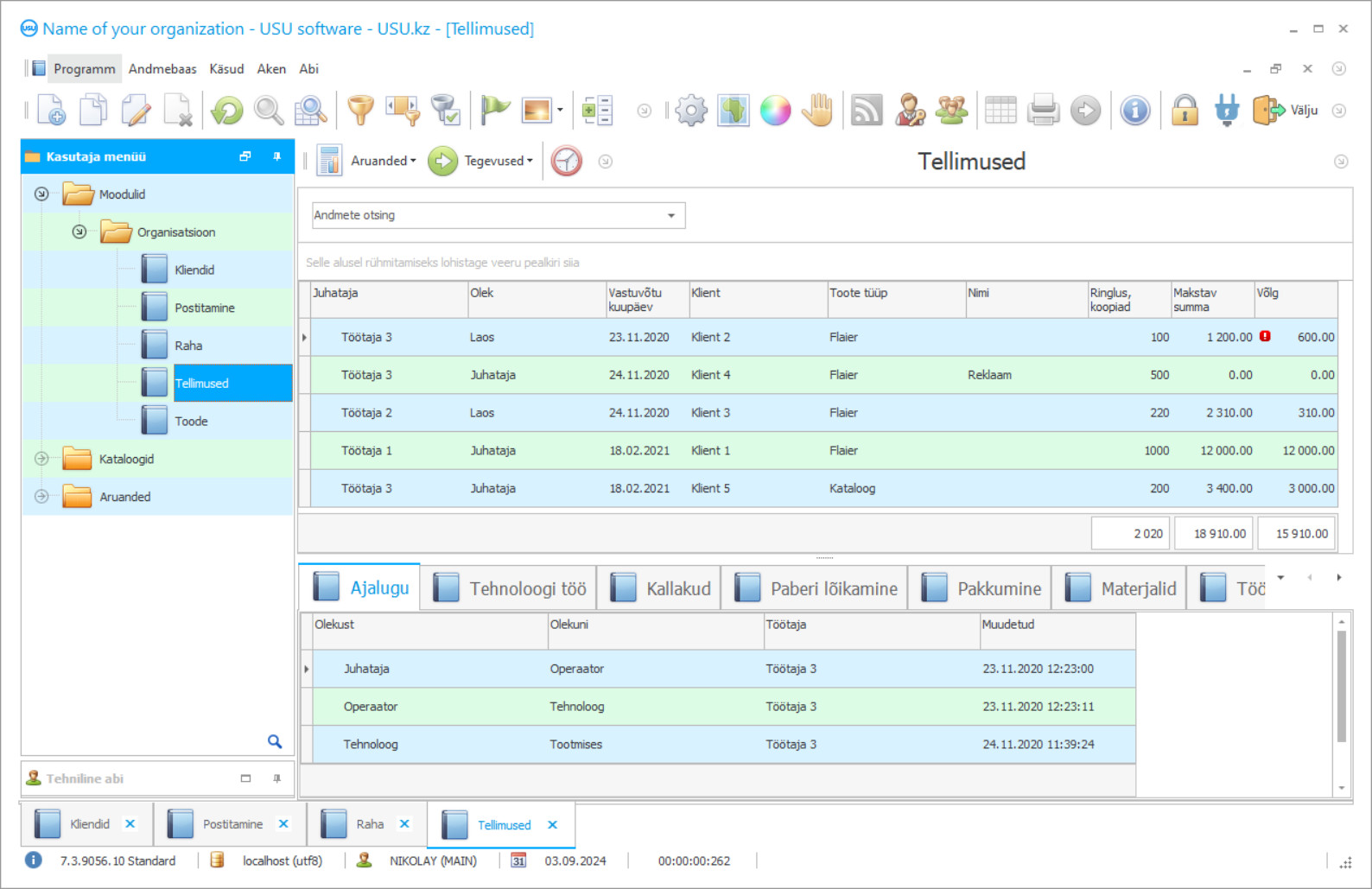This screenshot has width=1372, height=889.
Task: Click the green refresh arrow icon
Action: coord(227,111)
